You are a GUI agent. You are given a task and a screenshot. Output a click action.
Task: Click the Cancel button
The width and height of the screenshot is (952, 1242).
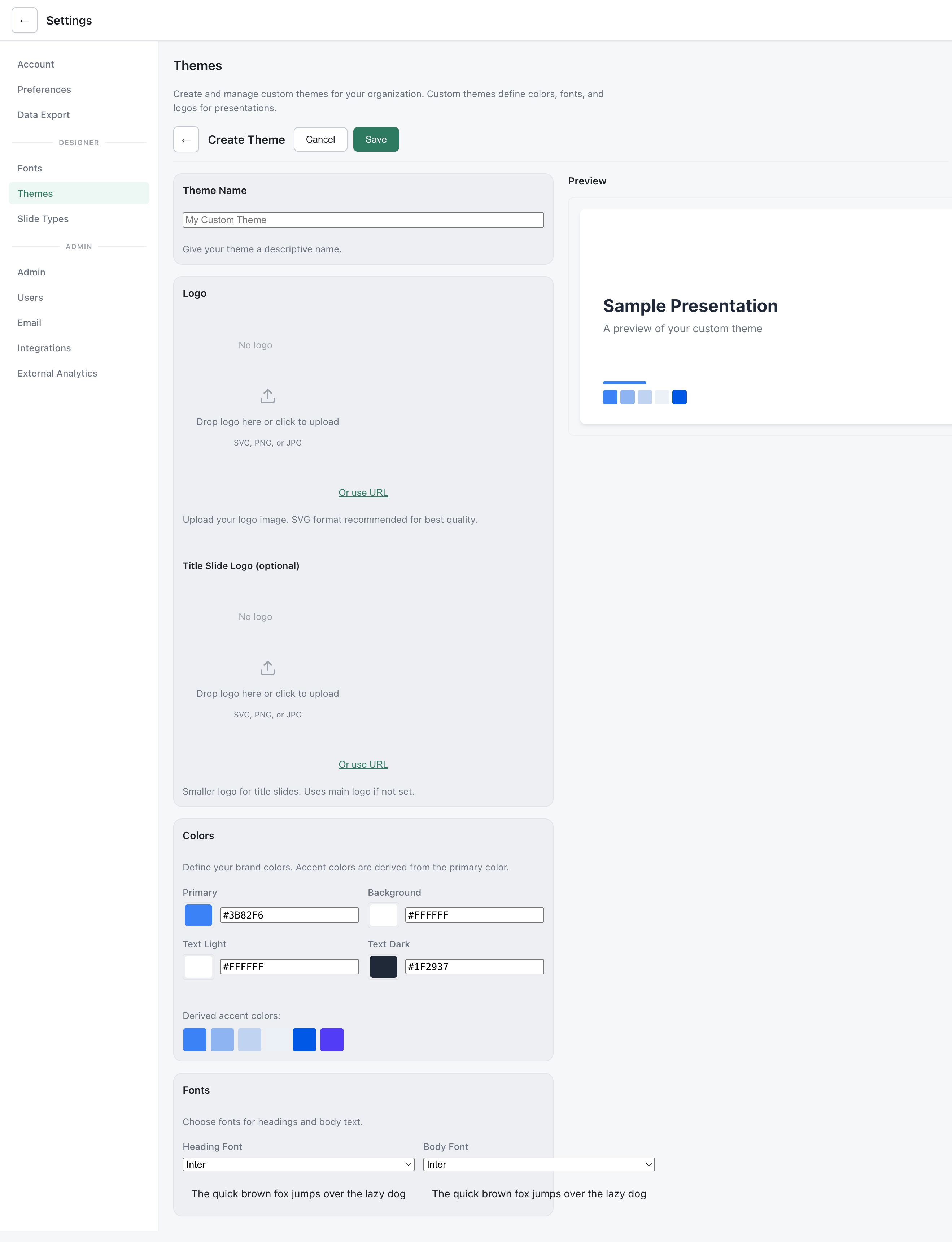(320, 139)
